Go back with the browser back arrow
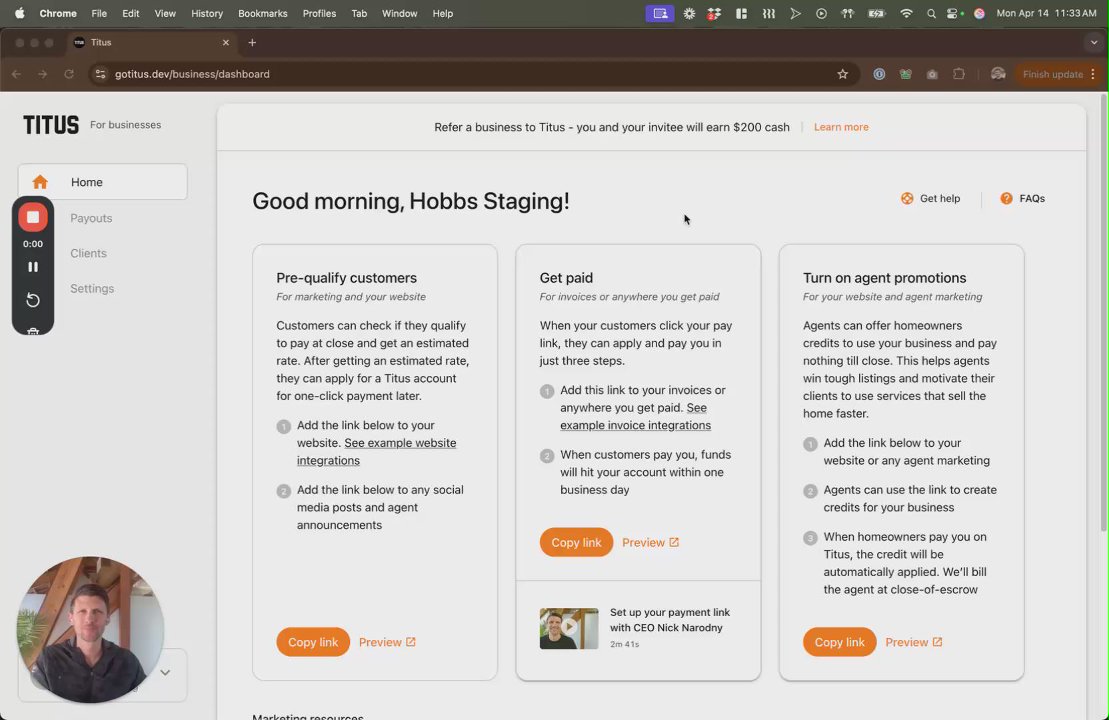This screenshot has height=720, width=1109. pos(16,74)
